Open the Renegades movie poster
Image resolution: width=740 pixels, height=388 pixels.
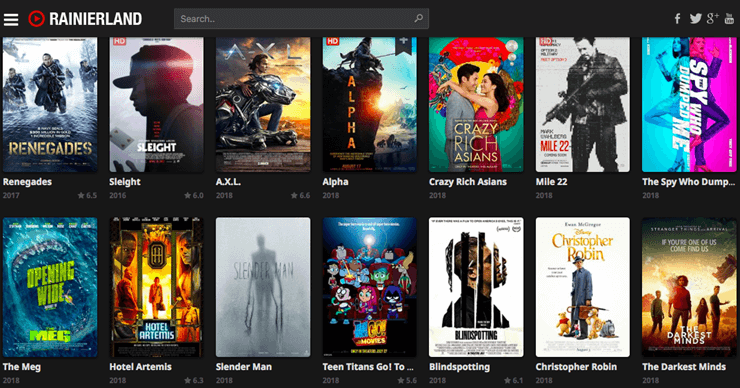pos(50,104)
